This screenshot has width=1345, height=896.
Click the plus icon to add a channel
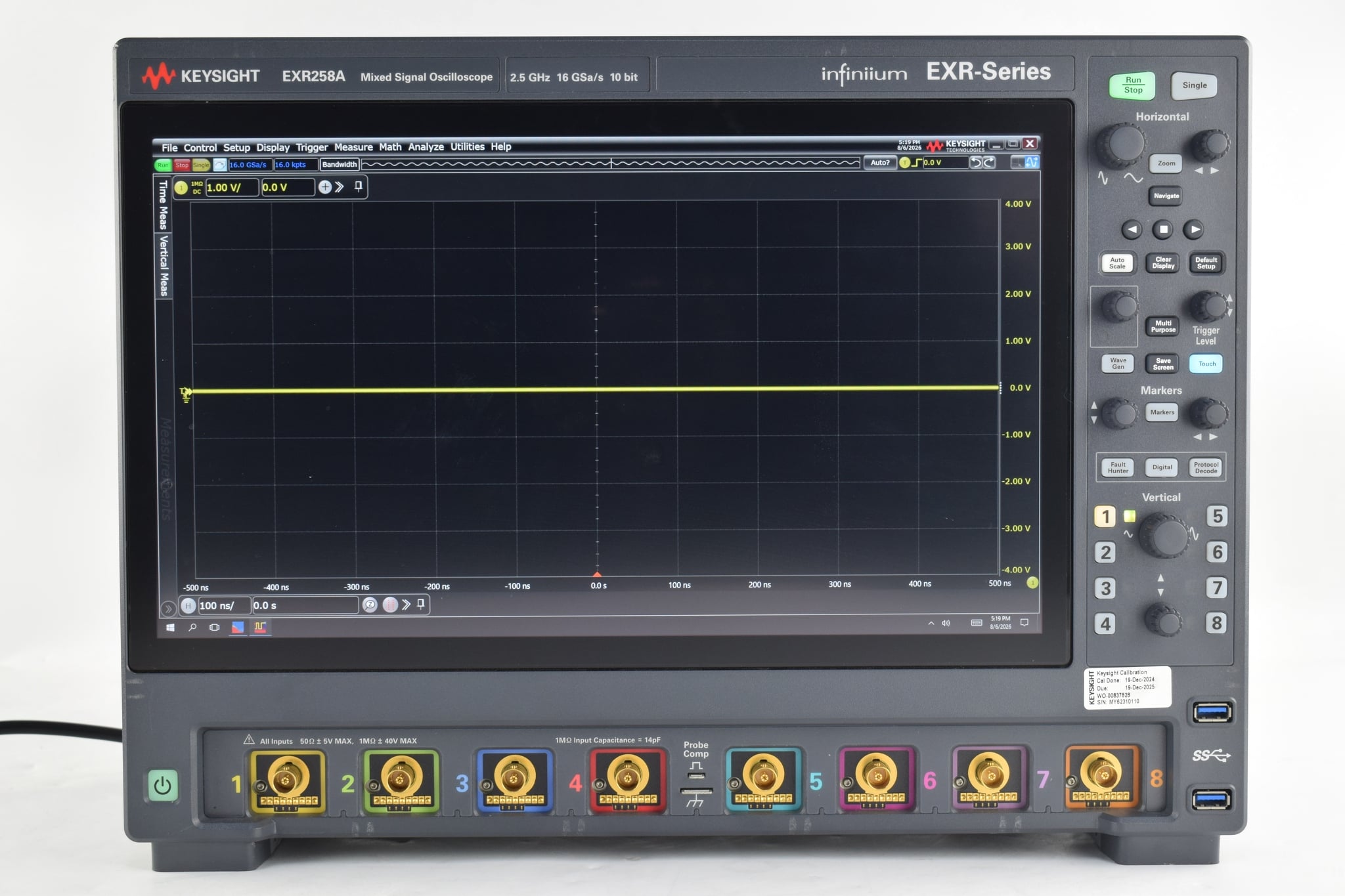click(x=324, y=187)
